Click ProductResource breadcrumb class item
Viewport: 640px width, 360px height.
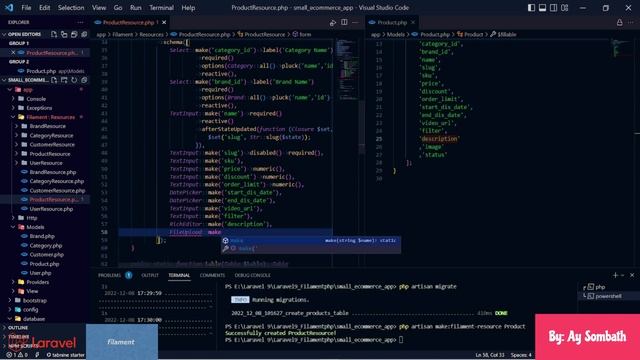click(x=261, y=35)
